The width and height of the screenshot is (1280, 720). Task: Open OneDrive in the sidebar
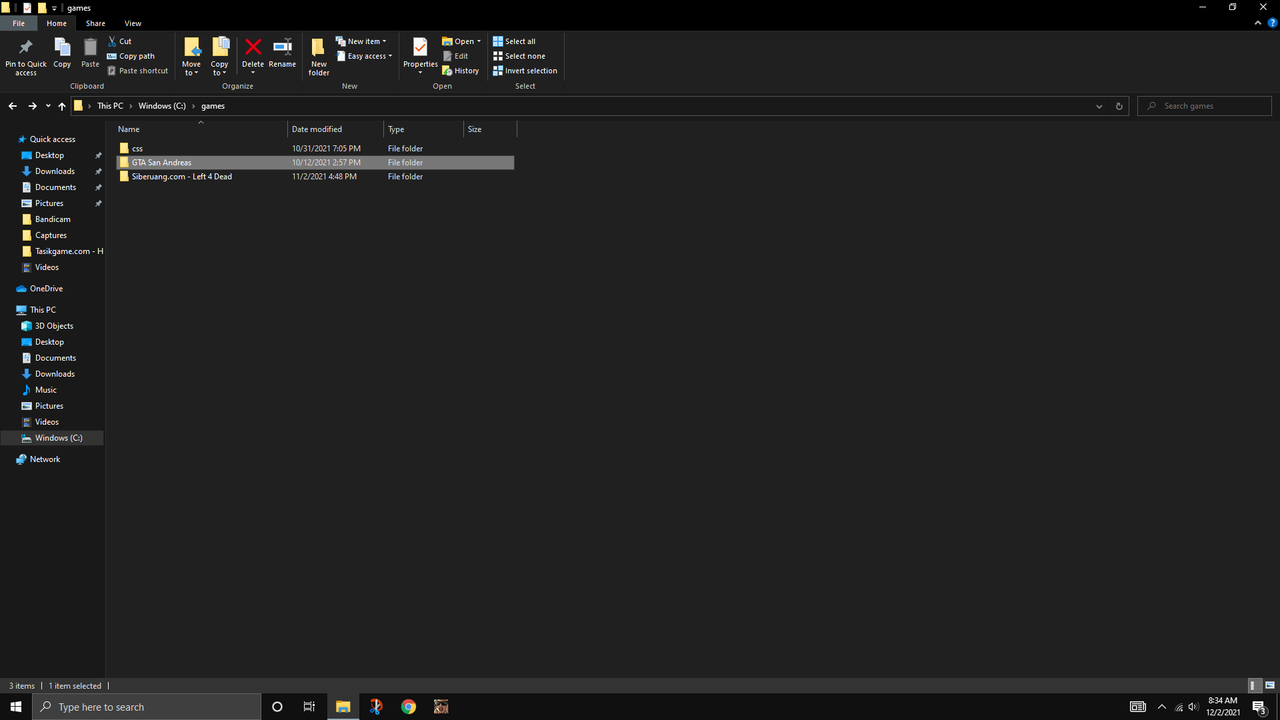[x=46, y=288]
